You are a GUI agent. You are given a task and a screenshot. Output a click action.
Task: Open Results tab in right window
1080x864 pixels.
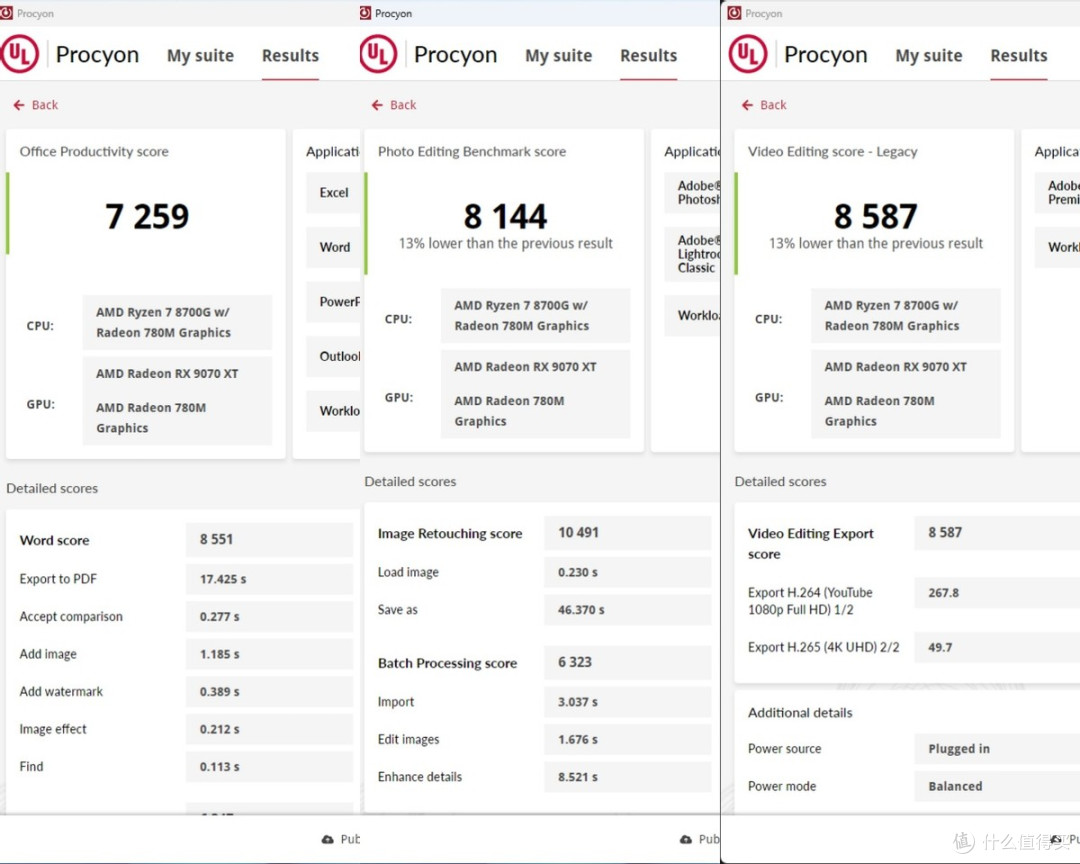click(1019, 55)
